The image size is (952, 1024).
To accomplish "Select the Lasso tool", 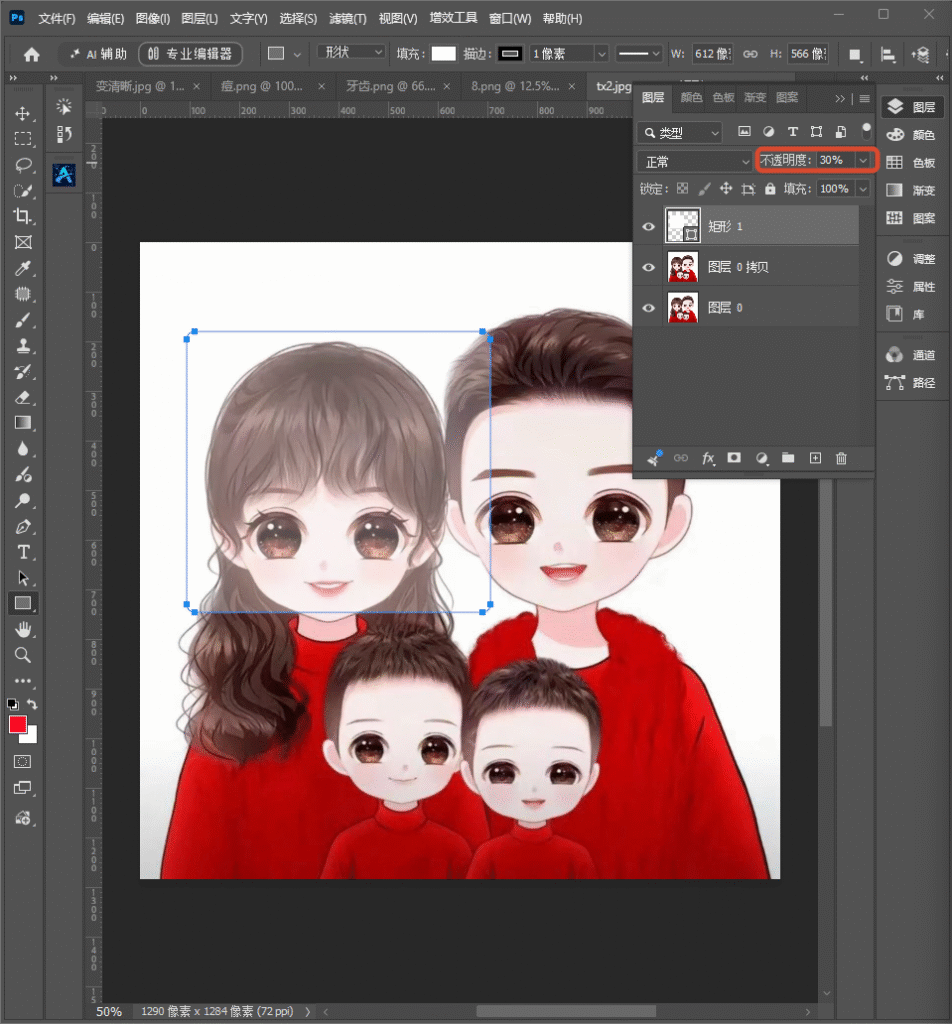I will 23,165.
